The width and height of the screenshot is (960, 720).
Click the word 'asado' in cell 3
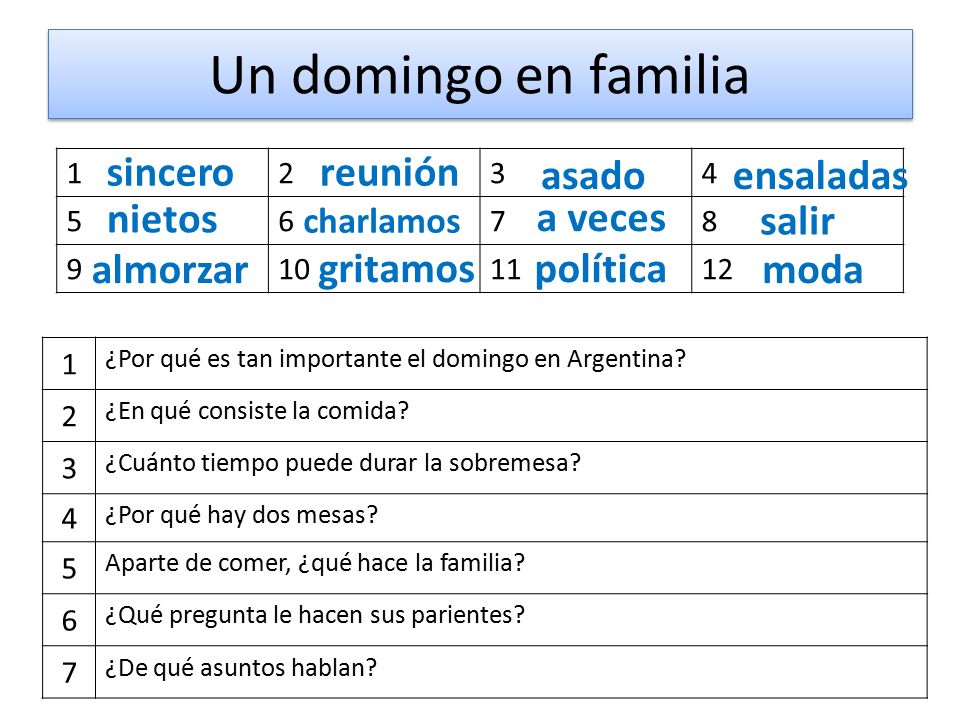[593, 176]
